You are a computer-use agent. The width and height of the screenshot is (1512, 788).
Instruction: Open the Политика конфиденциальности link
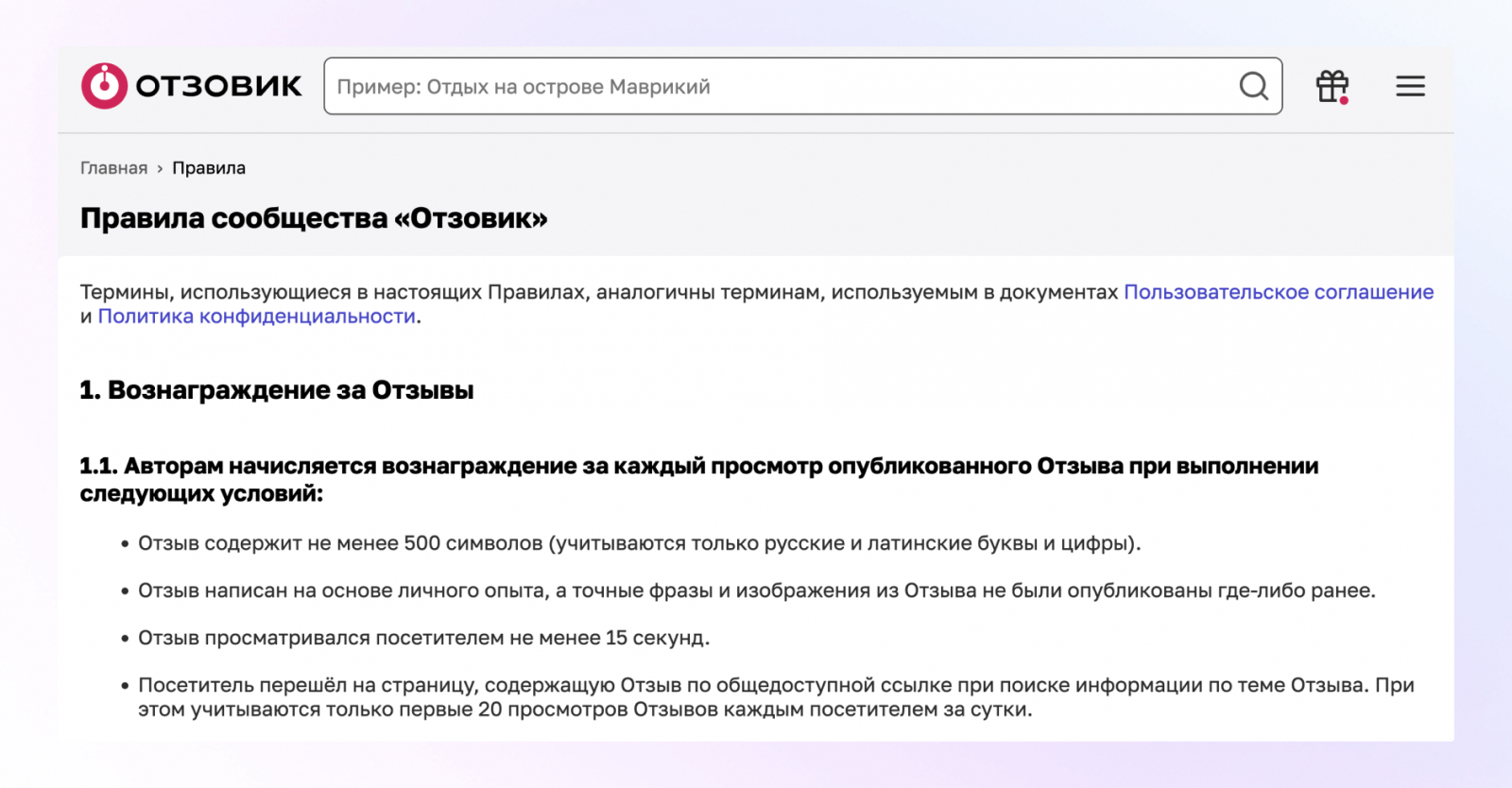click(257, 317)
